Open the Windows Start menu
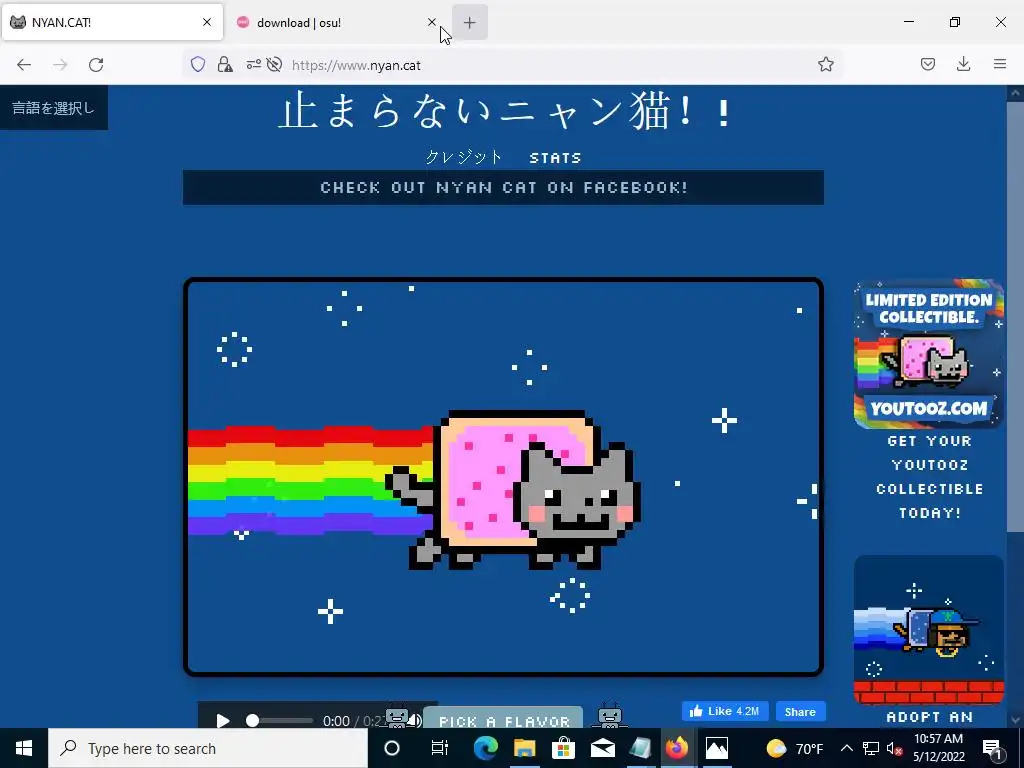 coord(24,748)
